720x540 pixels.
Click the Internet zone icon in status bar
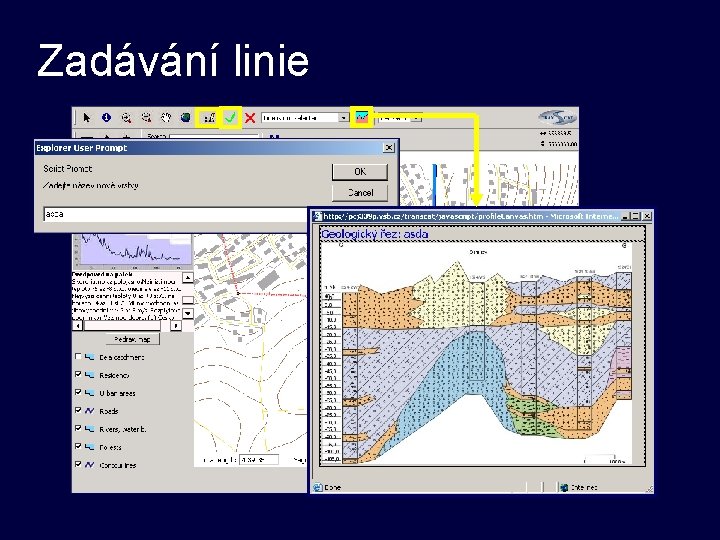tap(564, 487)
